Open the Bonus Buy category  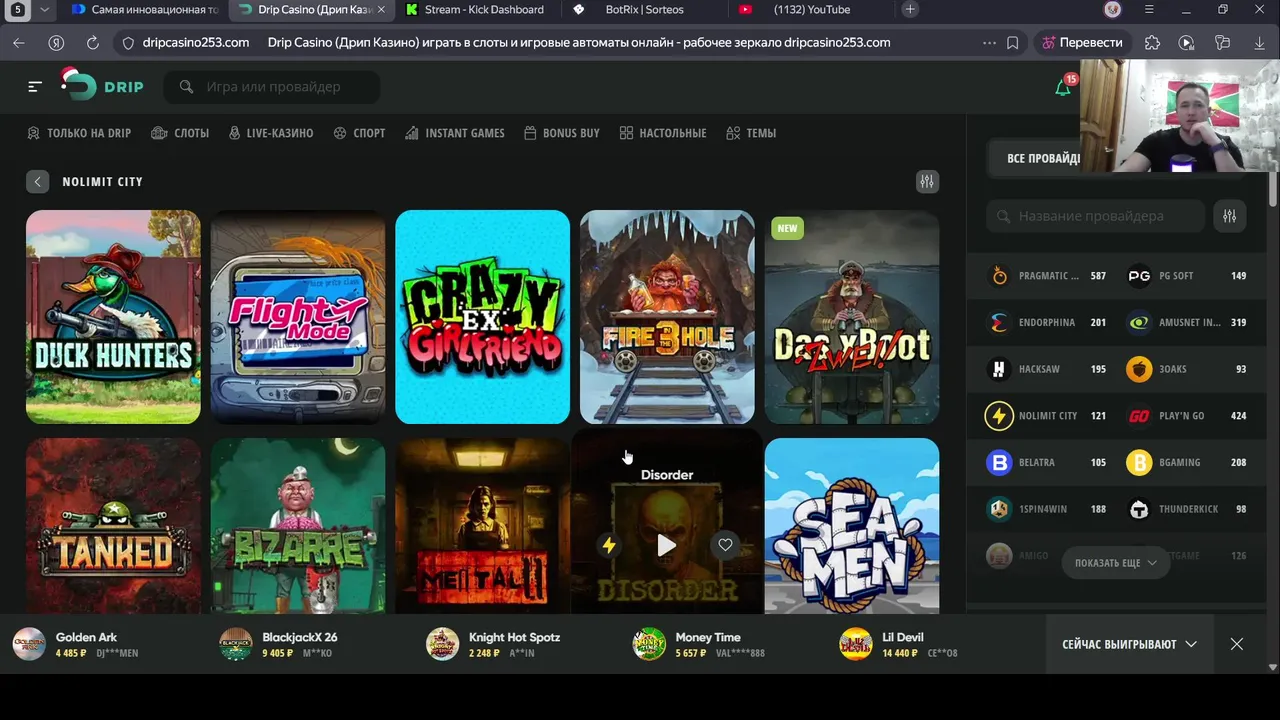pos(562,133)
